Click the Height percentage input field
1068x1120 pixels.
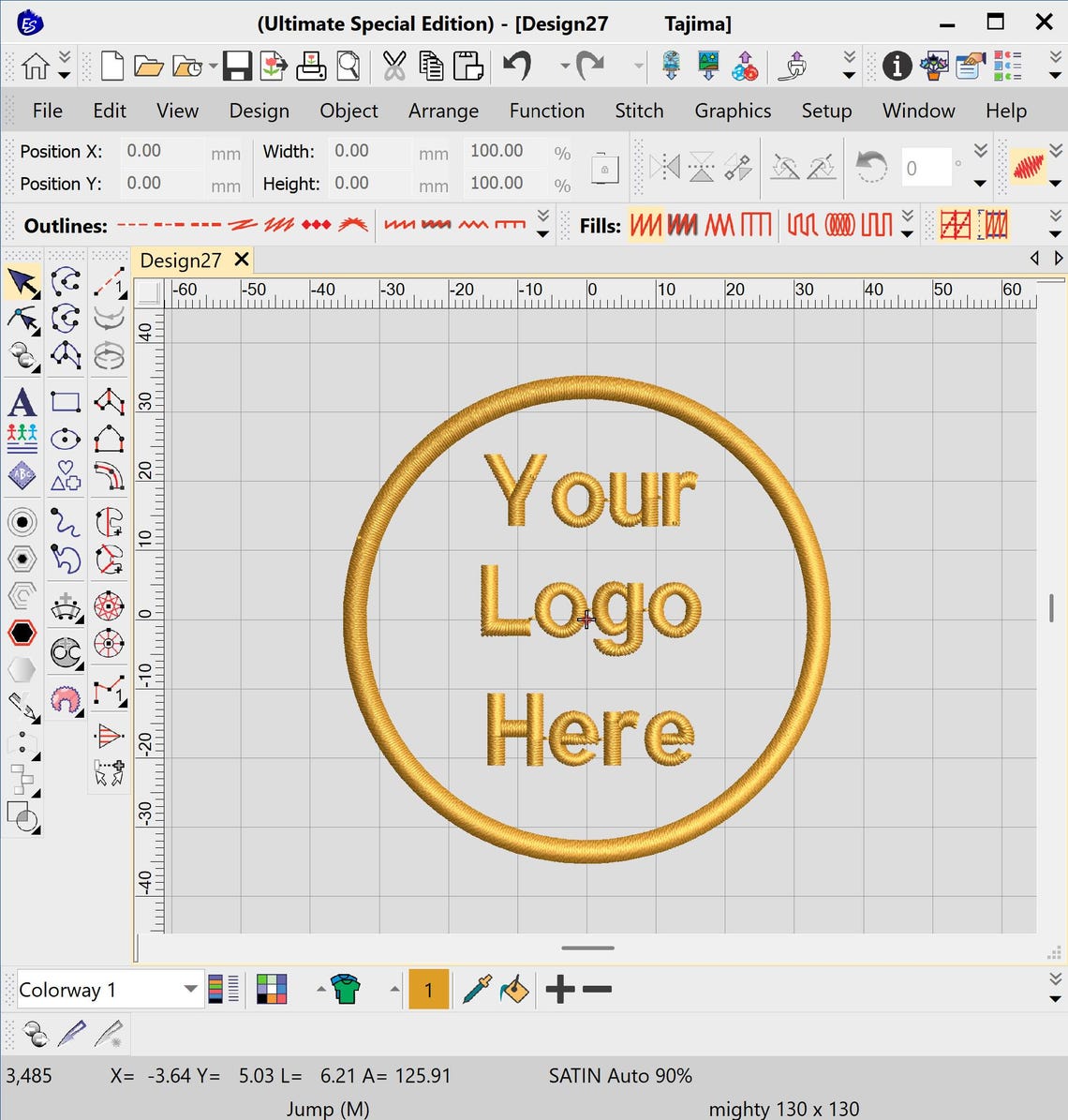[x=506, y=184]
